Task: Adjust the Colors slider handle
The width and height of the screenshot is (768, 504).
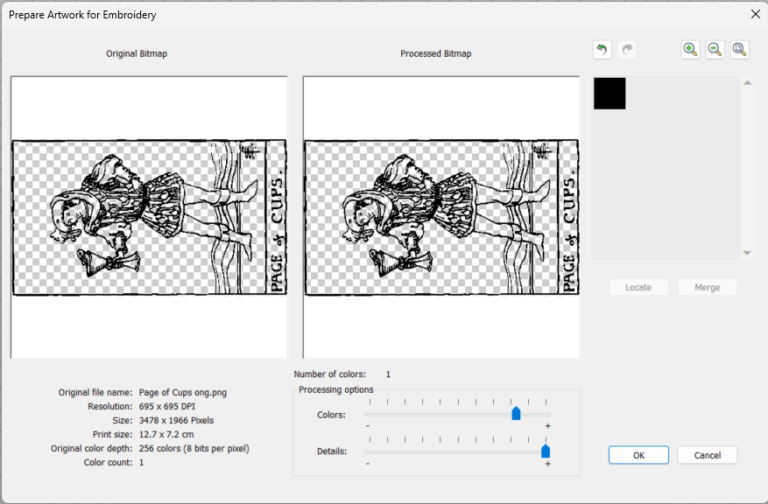Action: pyautogui.click(x=516, y=413)
